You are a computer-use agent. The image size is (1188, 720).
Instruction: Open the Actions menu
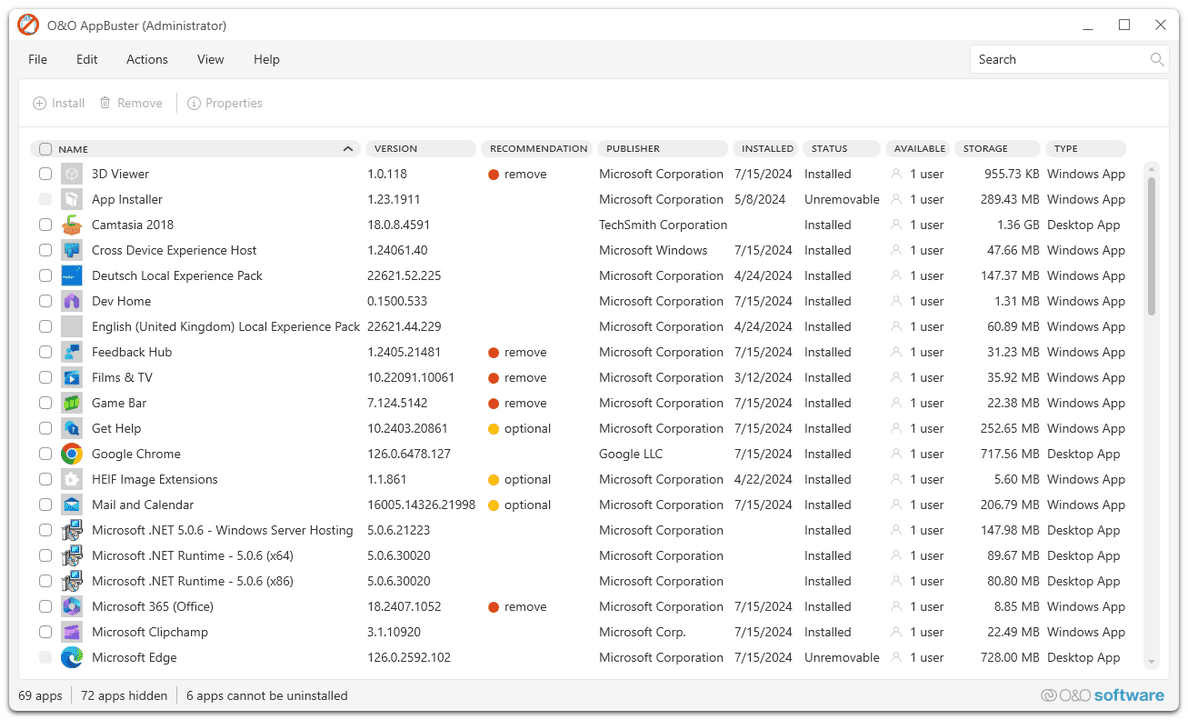[147, 60]
